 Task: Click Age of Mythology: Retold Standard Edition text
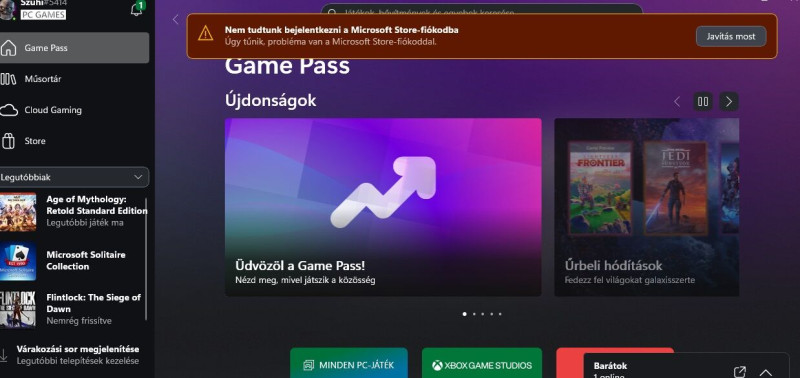click(x=96, y=205)
